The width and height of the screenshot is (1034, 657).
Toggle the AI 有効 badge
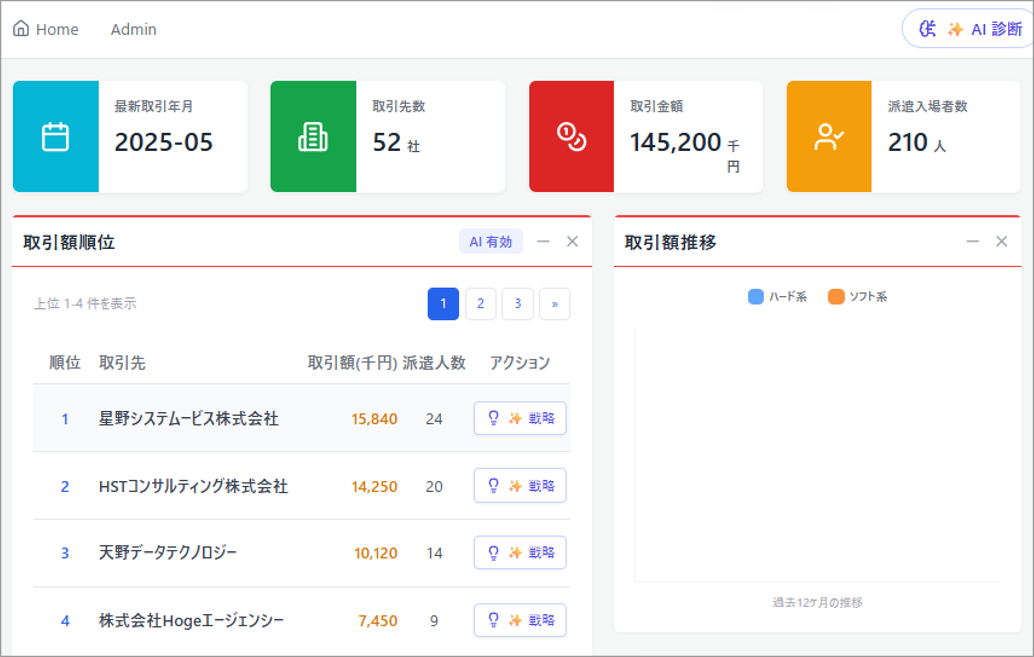[491, 241]
